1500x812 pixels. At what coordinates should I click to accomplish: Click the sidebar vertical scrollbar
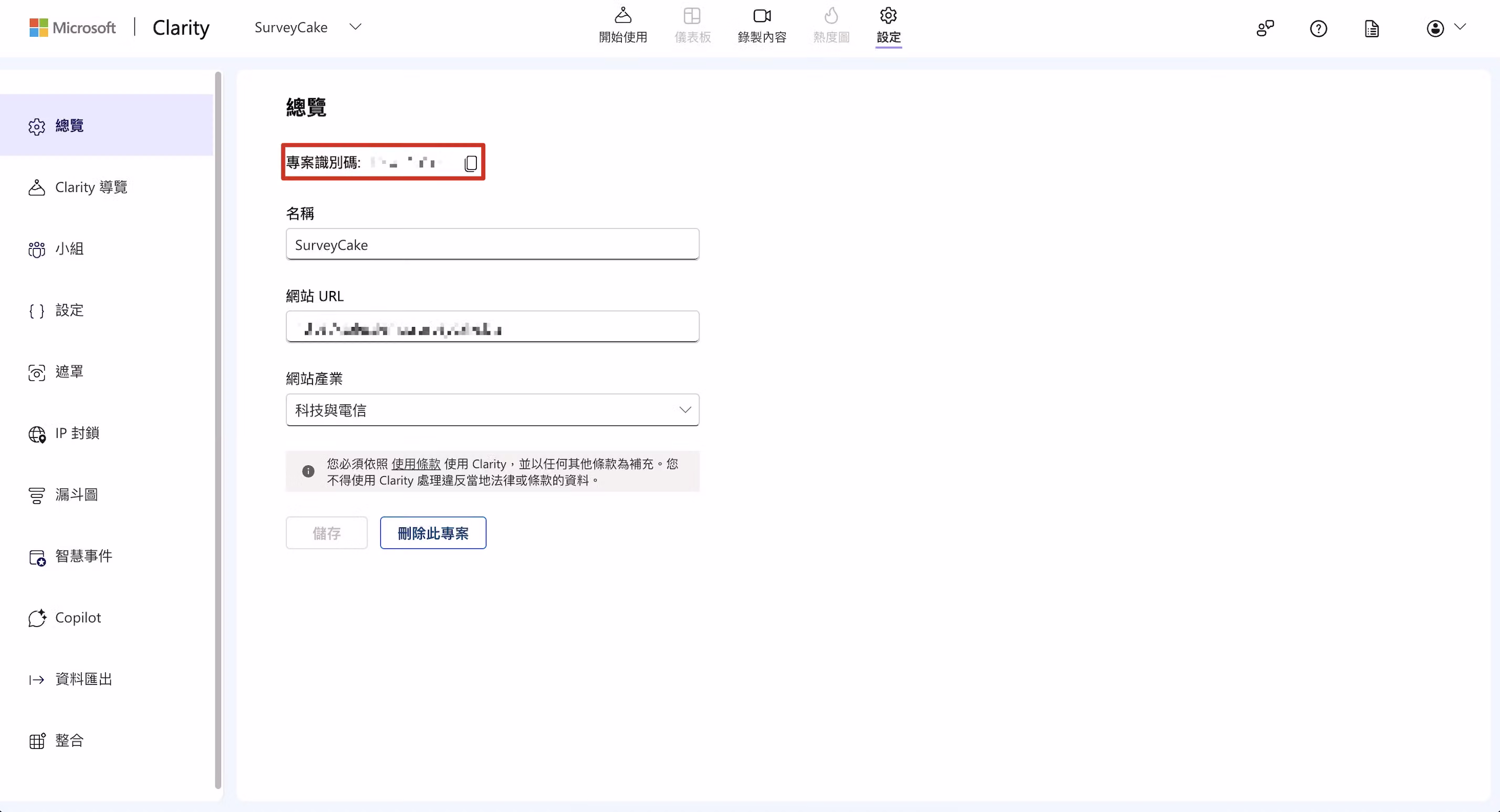[218, 430]
